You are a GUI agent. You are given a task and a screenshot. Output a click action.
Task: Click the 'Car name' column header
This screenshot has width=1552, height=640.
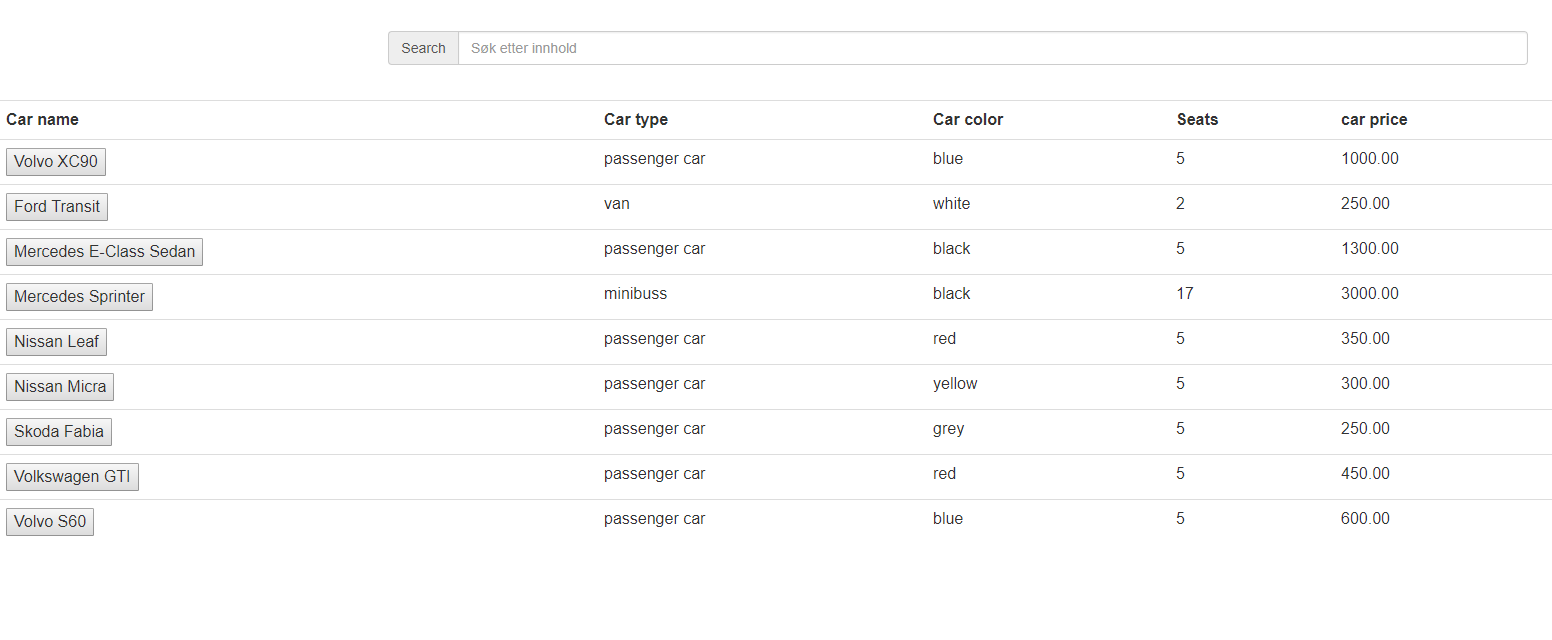[x=42, y=119]
